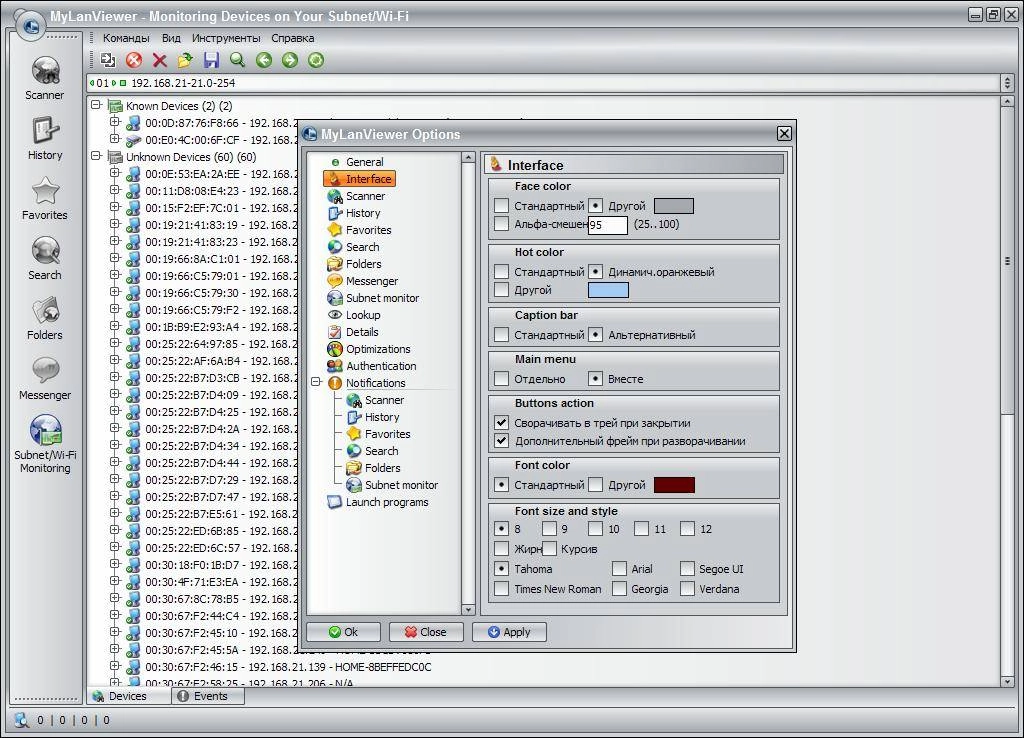This screenshot has width=1024, height=738.
Task: Select the Verdana font option
Action: (x=687, y=588)
